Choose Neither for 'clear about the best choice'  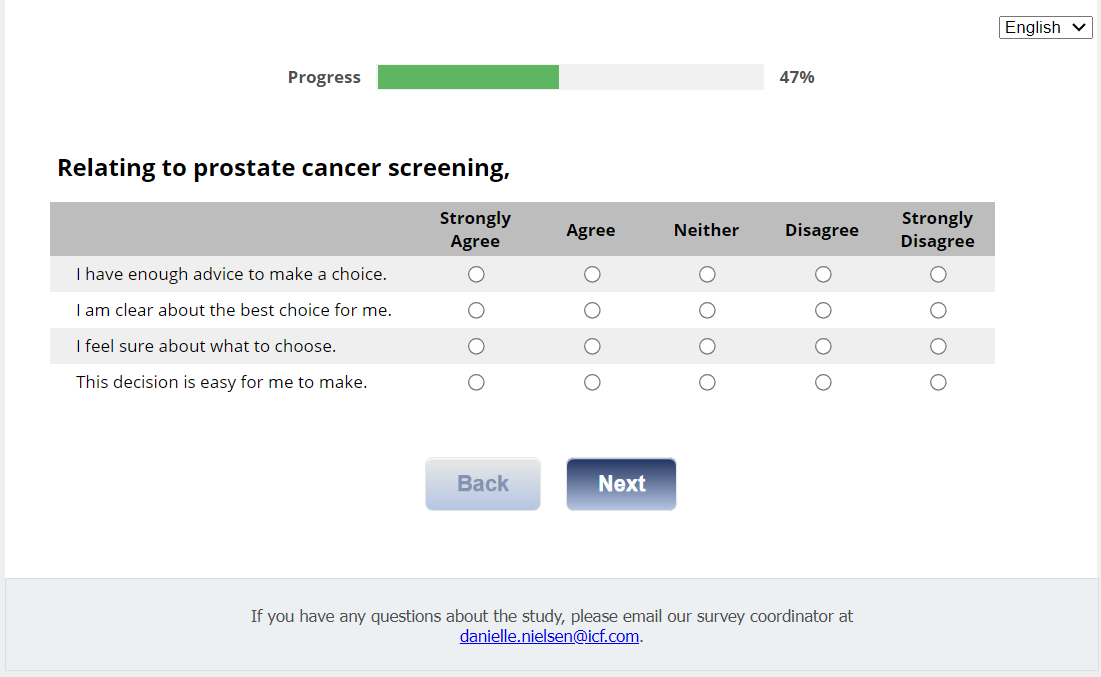(707, 310)
